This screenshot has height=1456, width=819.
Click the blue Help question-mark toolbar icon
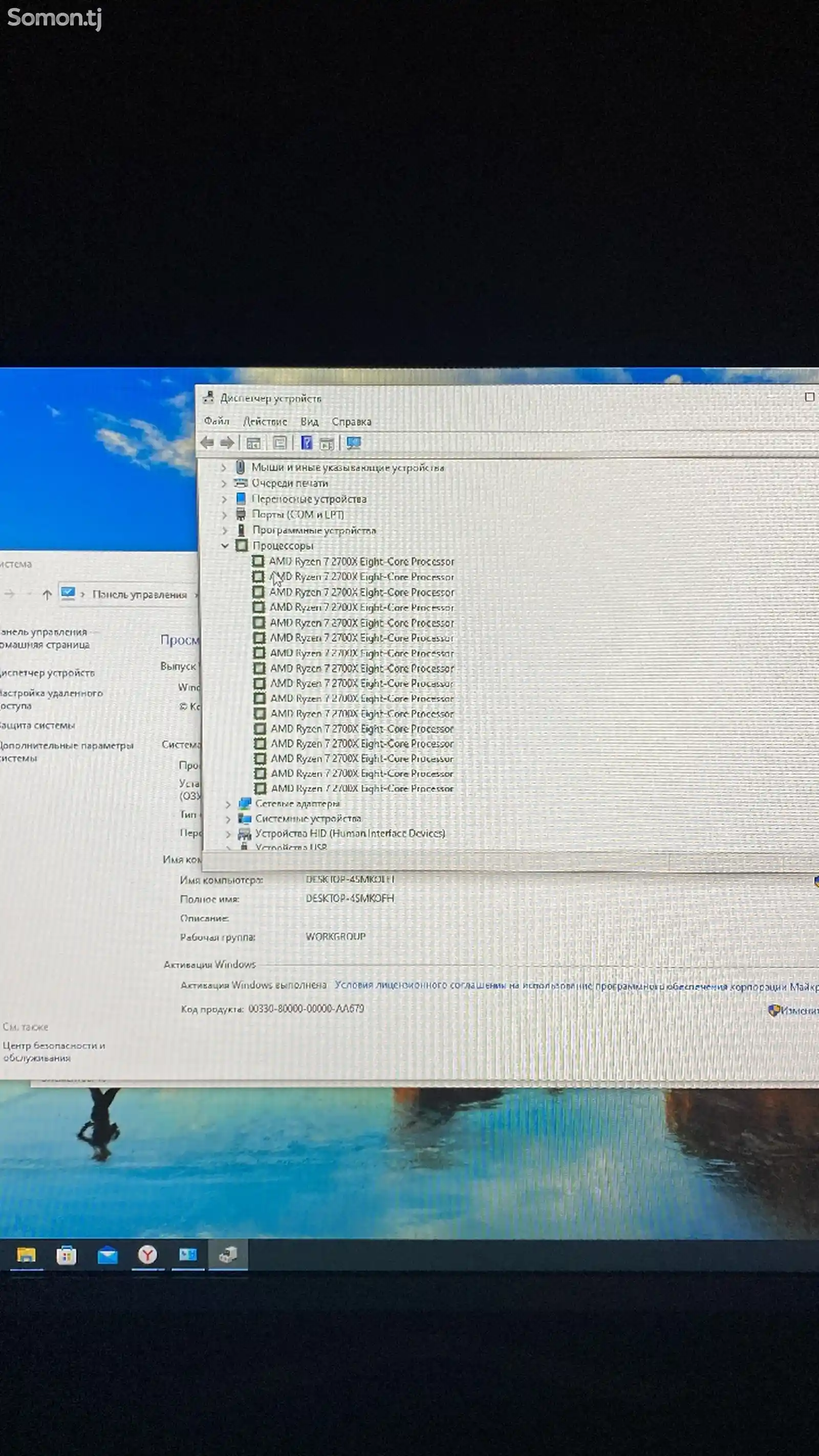pyautogui.click(x=306, y=442)
